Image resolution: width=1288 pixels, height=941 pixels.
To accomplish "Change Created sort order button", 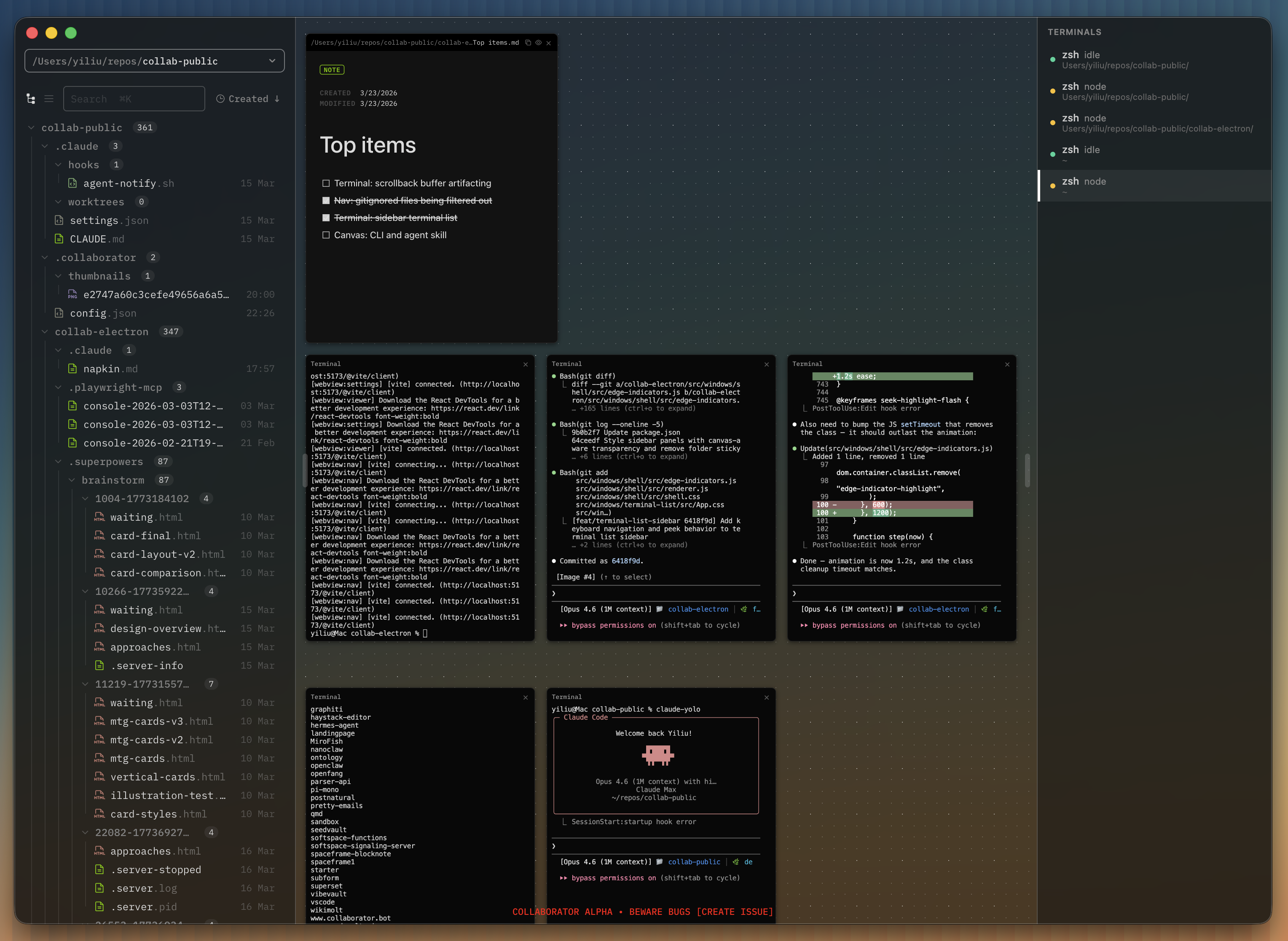I will tap(248, 99).
